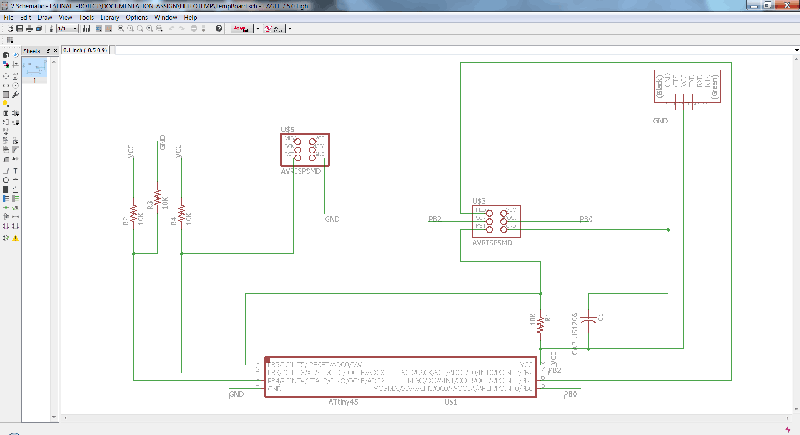800x435 pixels.
Task: Select the Delete tool
Action: tap(6, 113)
